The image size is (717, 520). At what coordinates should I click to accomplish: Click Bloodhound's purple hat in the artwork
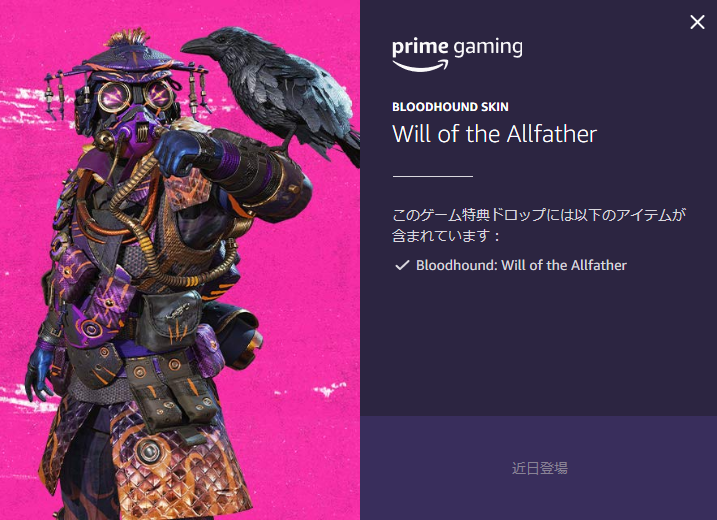click(128, 59)
